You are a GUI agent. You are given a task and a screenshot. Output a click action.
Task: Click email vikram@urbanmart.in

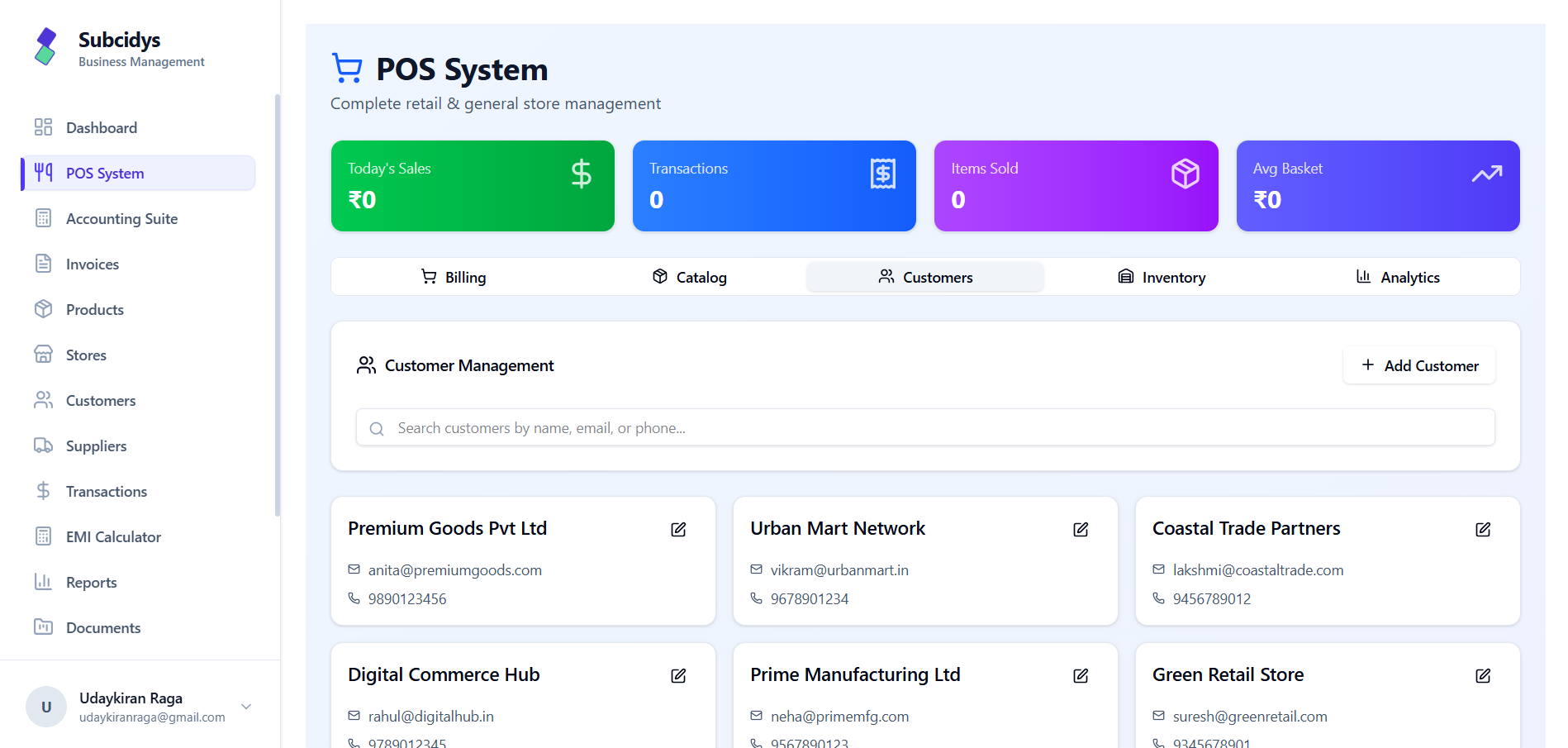[x=839, y=569]
